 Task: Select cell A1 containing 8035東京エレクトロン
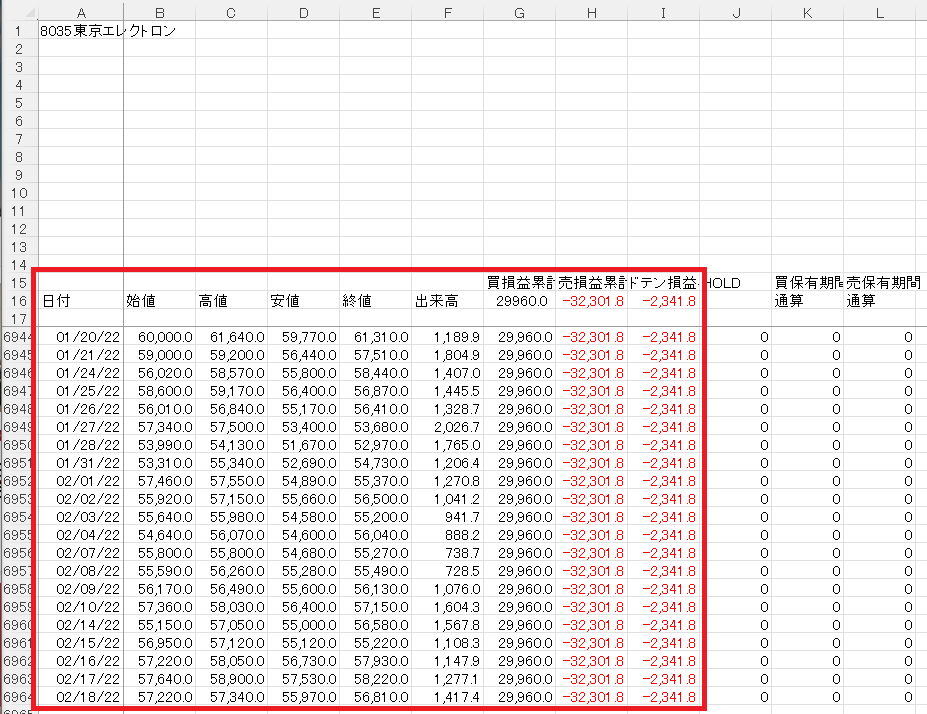point(81,31)
